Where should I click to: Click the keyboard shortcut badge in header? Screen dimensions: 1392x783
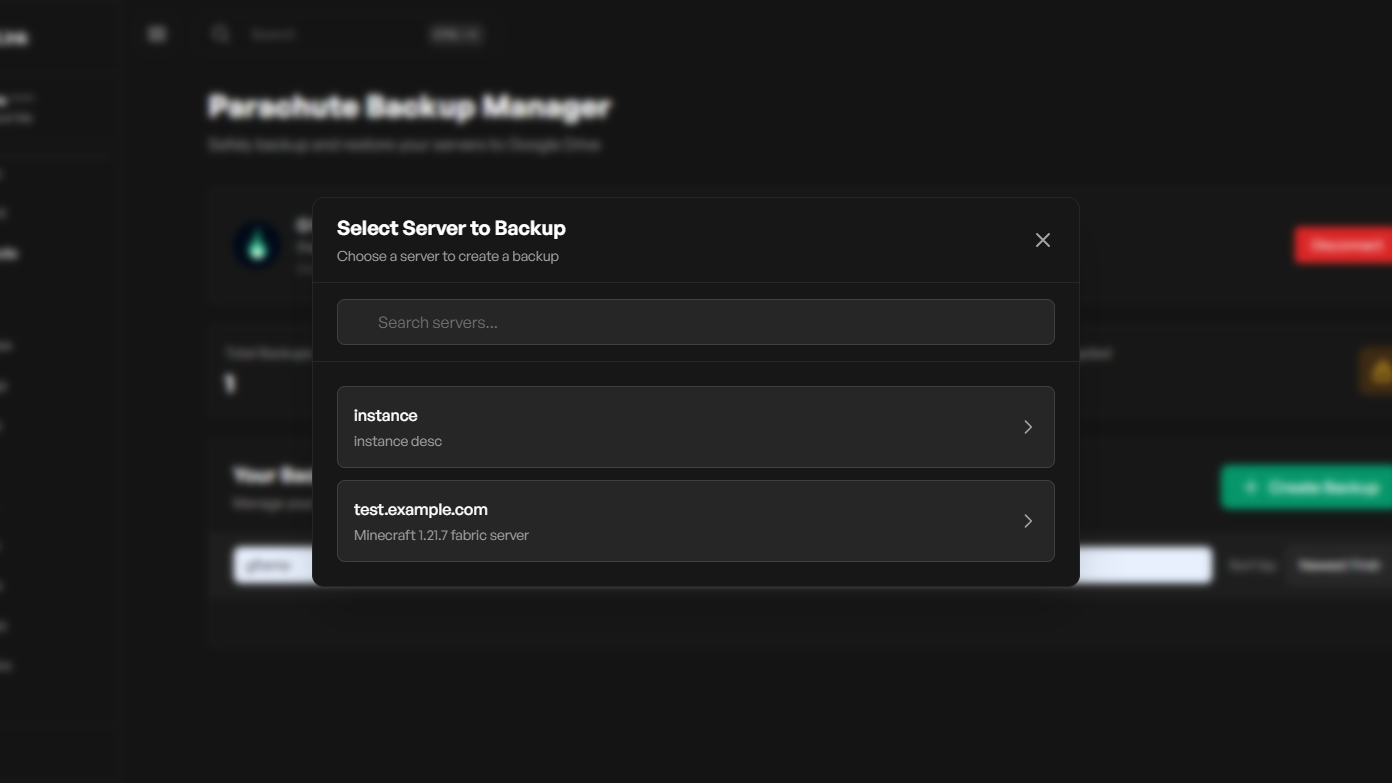click(x=456, y=34)
